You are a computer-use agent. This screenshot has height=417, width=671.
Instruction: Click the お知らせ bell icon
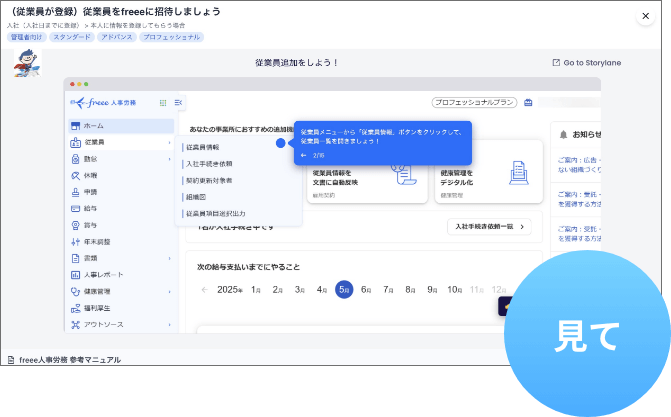pyautogui.click(x=563, y=134)
